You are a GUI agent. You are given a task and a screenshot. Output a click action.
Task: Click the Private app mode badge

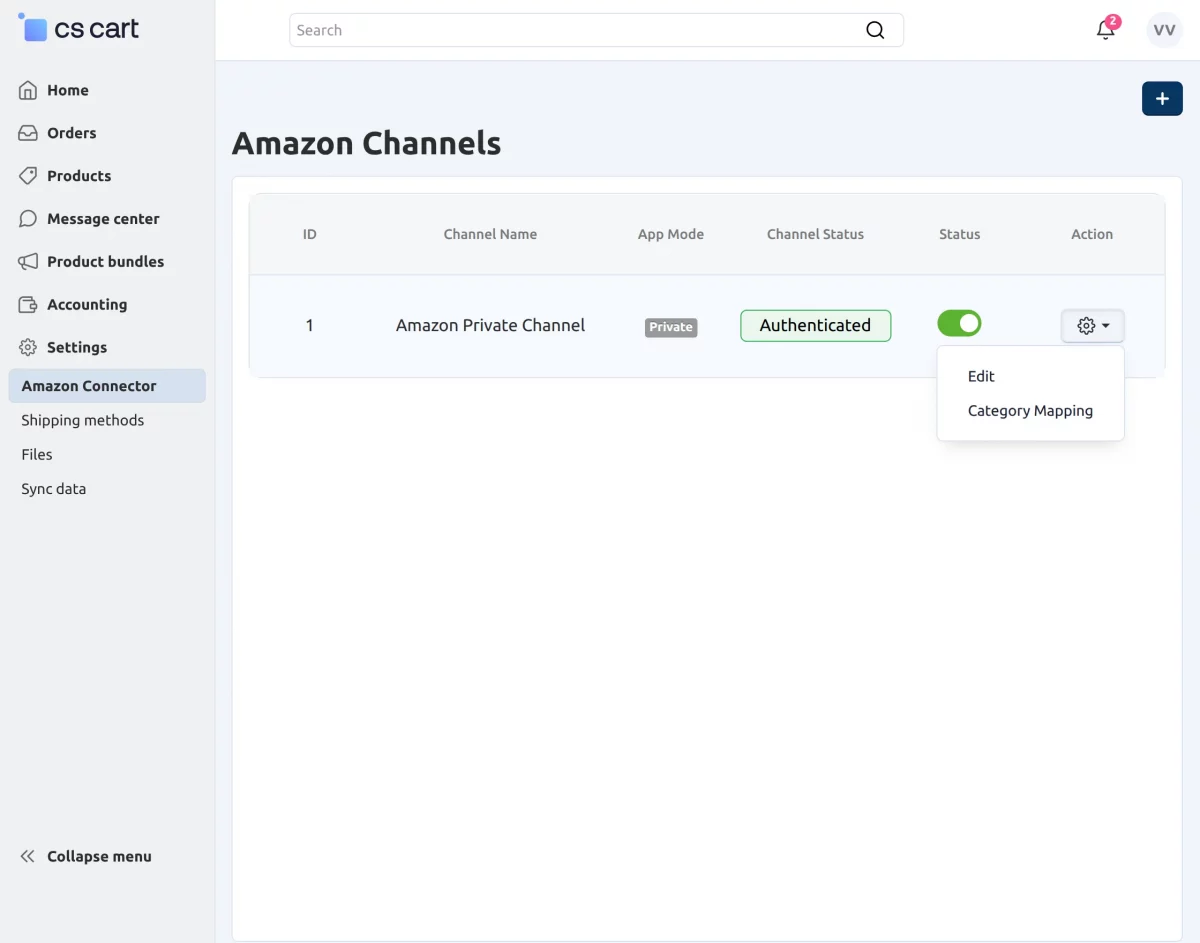671,327
